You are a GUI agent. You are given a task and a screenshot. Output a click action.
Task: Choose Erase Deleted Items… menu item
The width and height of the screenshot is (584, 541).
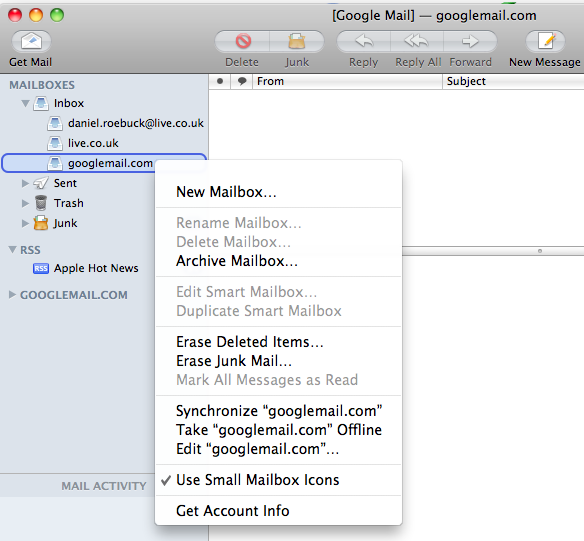click(x=279, y=342)
